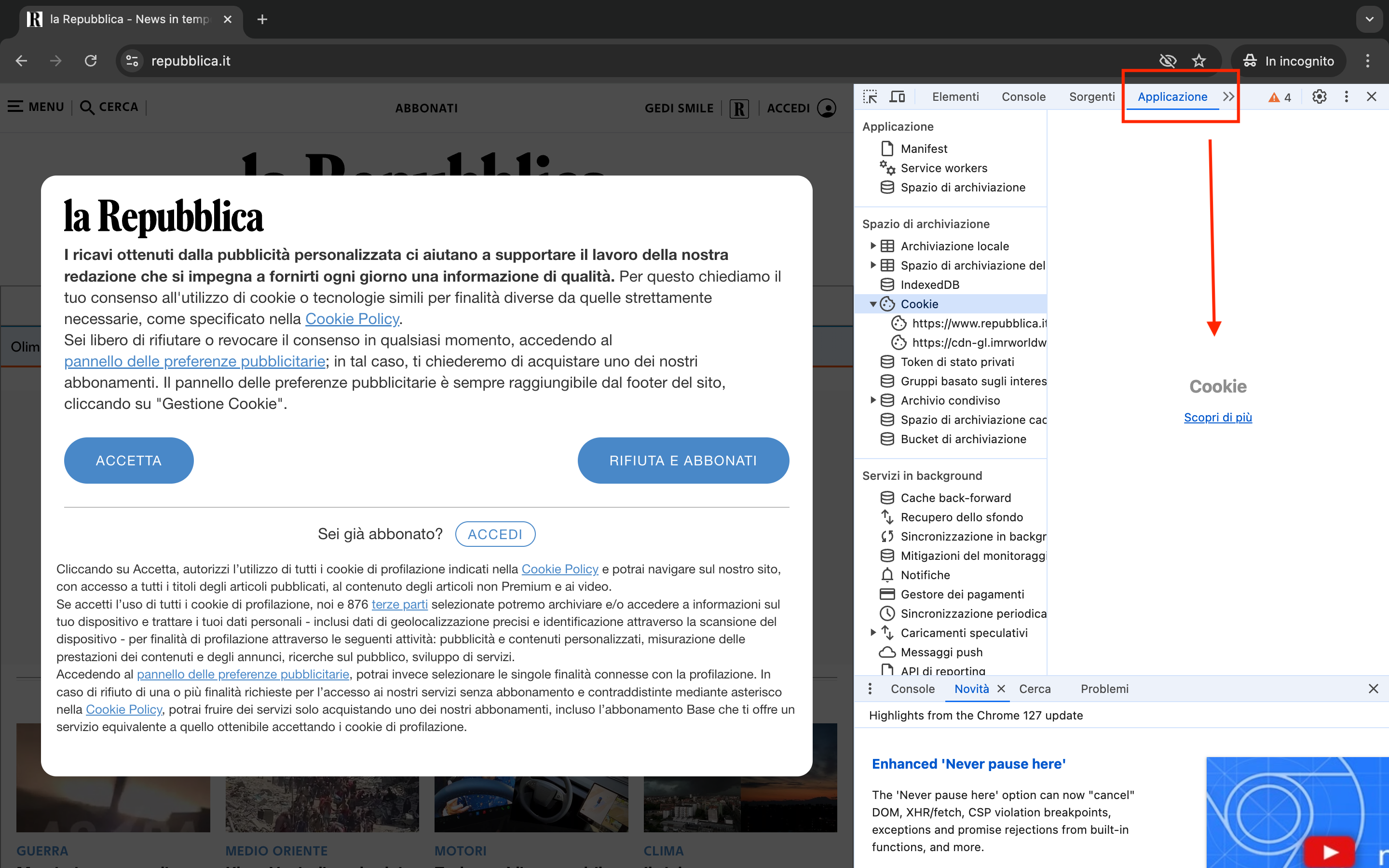This screenshot has width=1389, height=868.
Task: Toggle the device emulation toolbar
Action: pos(897,96)
